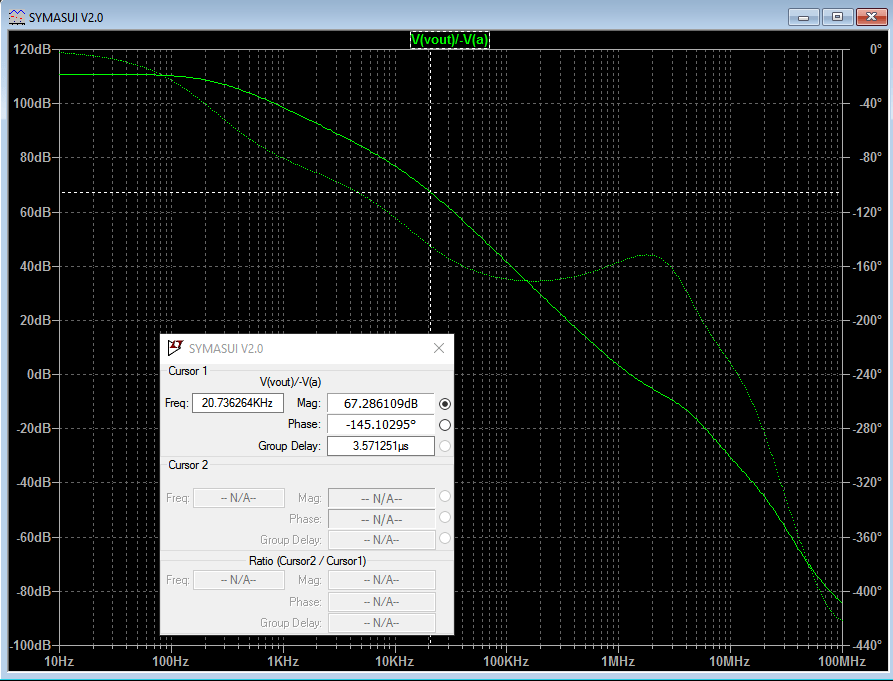Click the 10KHz frequency axis label
This screenshot has height=681, width=893.
(x=394, y=662)
